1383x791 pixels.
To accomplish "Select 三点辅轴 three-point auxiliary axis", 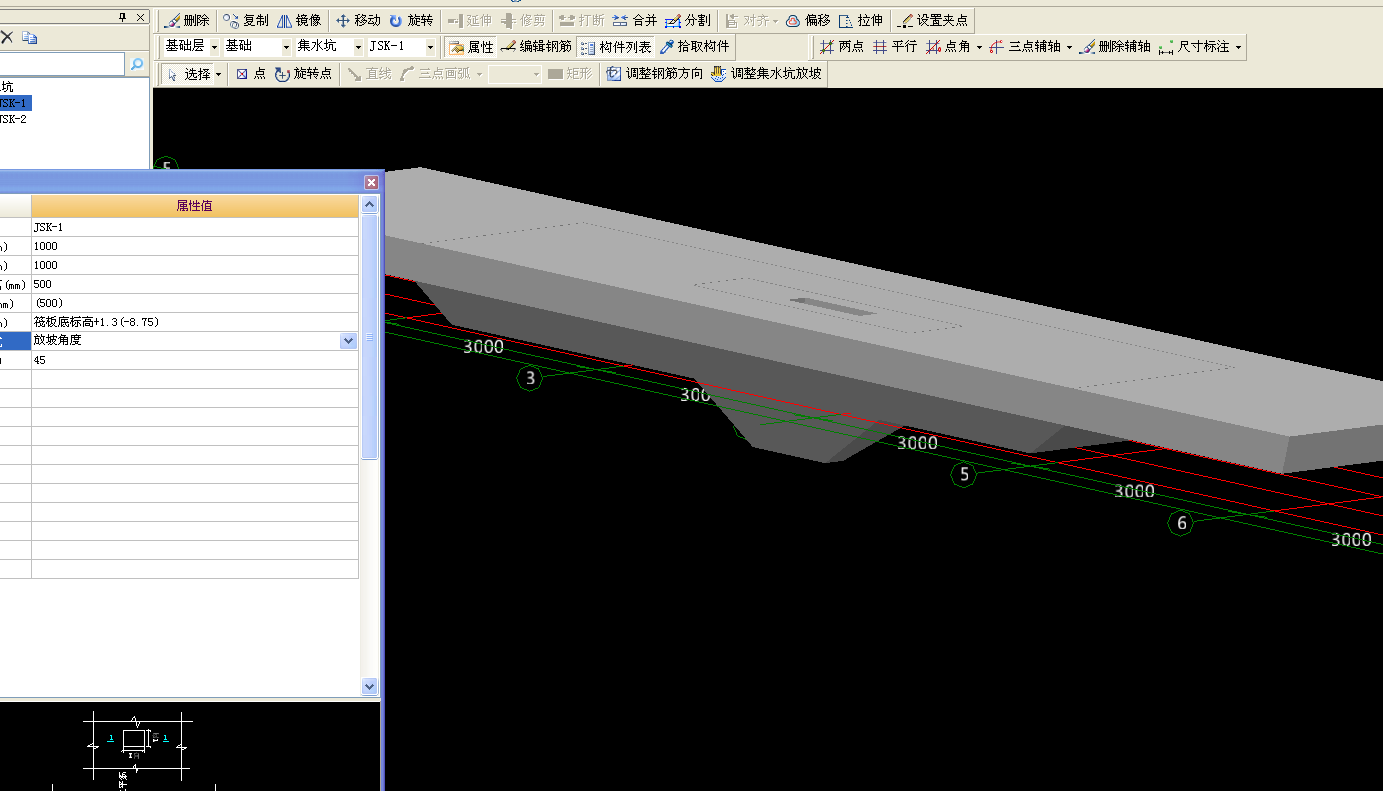I will pyautogui.click(x=1024, y=47).
